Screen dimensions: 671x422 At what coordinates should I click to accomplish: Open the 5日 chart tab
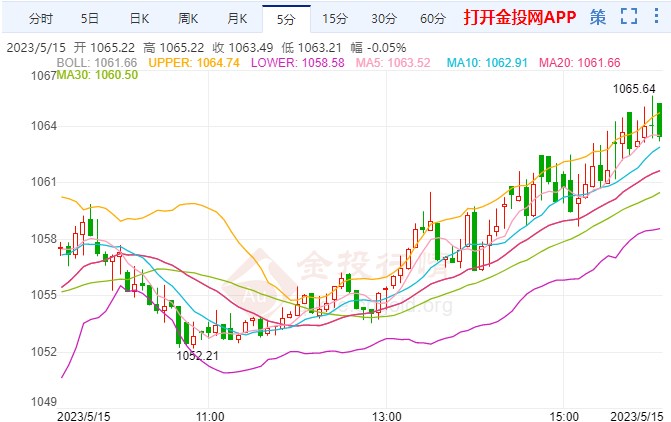click(90, 19)
